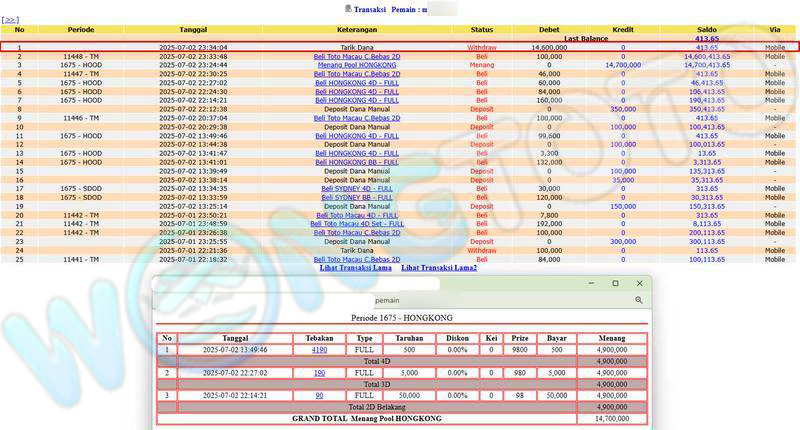Open Beli HONGKONG BB - FULL link
Screen dimensions: 800x430
tap(357, 161)
